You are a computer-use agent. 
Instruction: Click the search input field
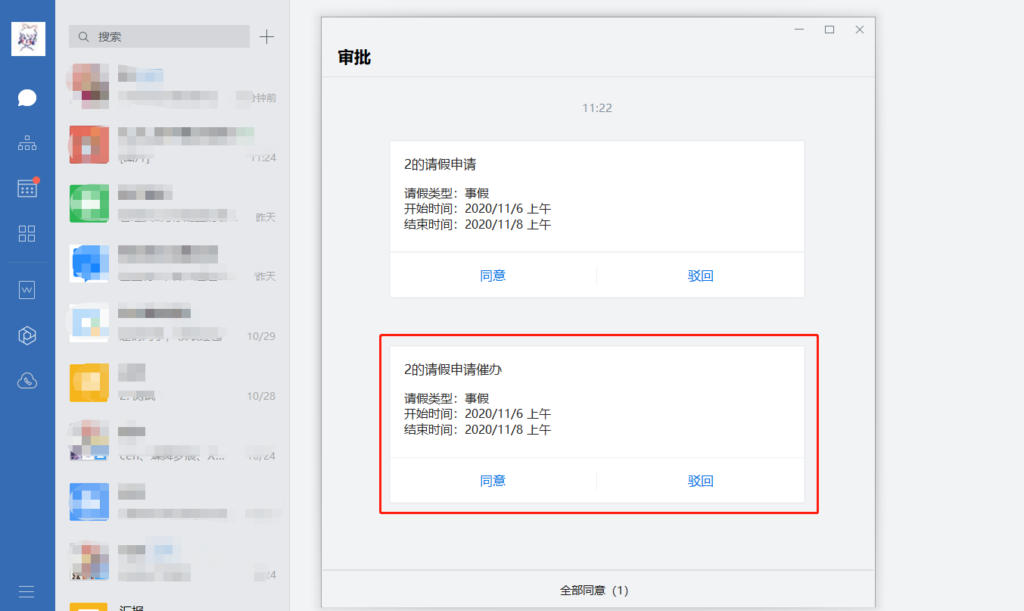(158, 36)
